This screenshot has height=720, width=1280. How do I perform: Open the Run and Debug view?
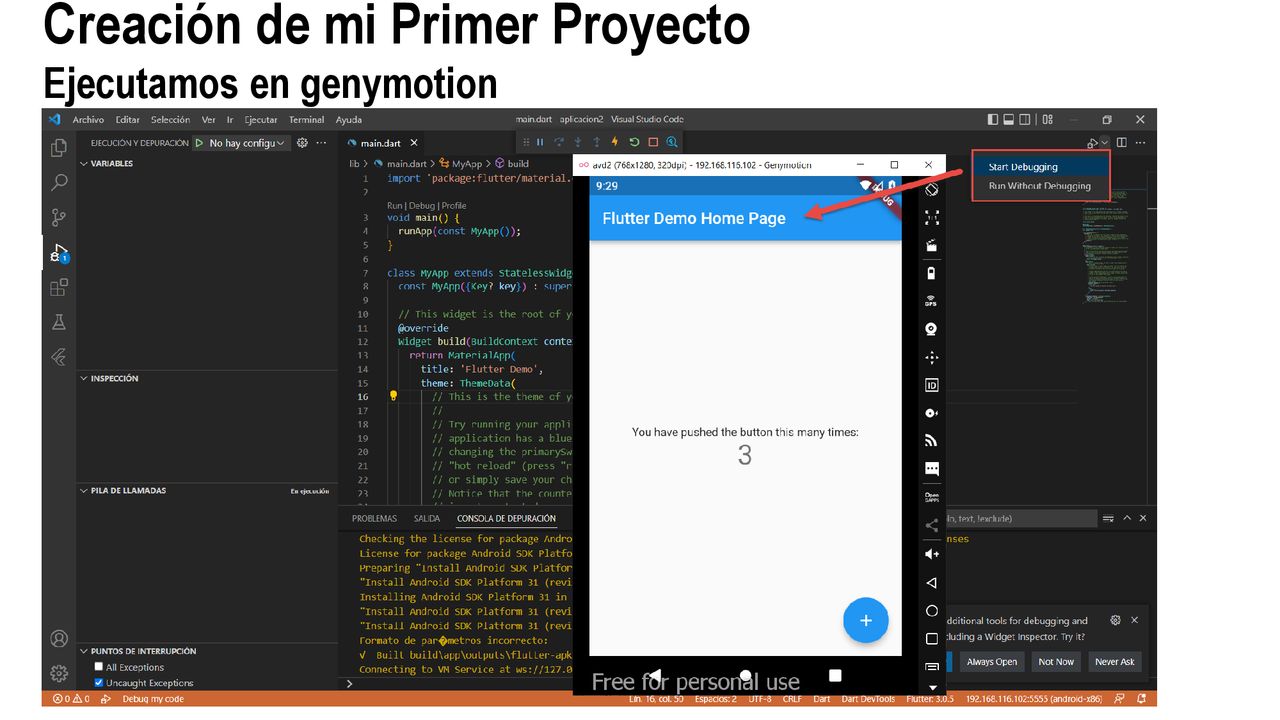(x=59, y=254)
